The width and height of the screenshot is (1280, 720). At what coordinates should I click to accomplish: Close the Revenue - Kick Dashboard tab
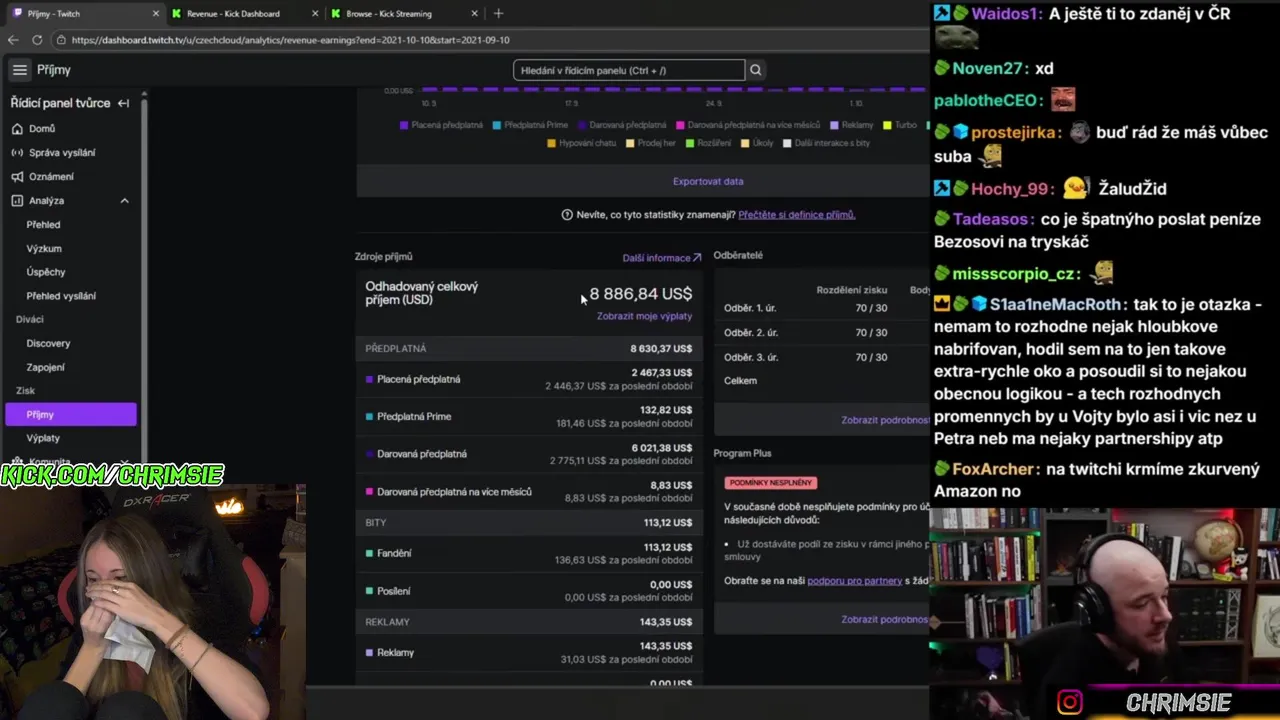pos(315,14)
